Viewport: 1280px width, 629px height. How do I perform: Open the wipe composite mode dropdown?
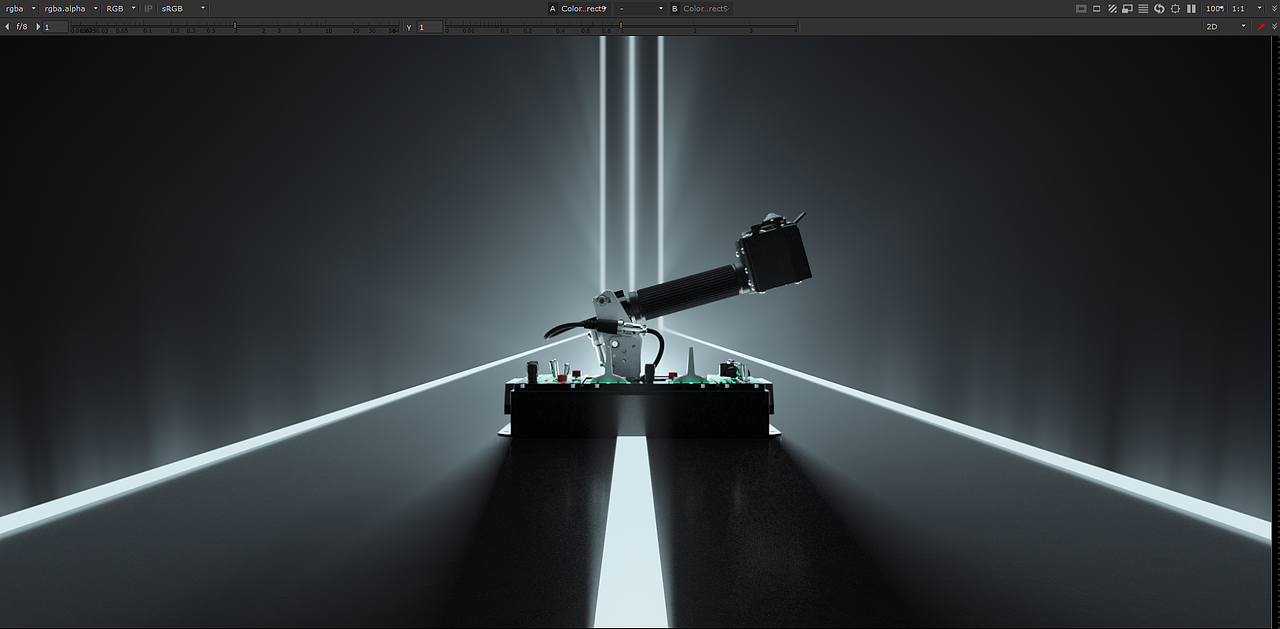click(641, 8)
